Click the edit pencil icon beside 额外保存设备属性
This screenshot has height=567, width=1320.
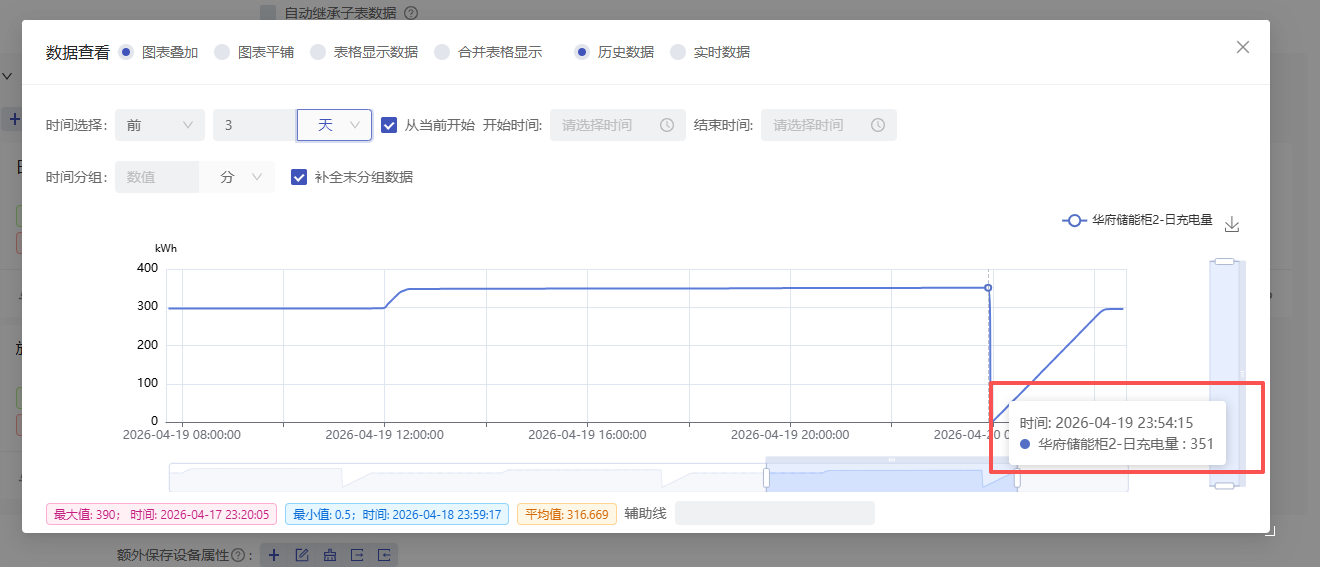point(302,555)
